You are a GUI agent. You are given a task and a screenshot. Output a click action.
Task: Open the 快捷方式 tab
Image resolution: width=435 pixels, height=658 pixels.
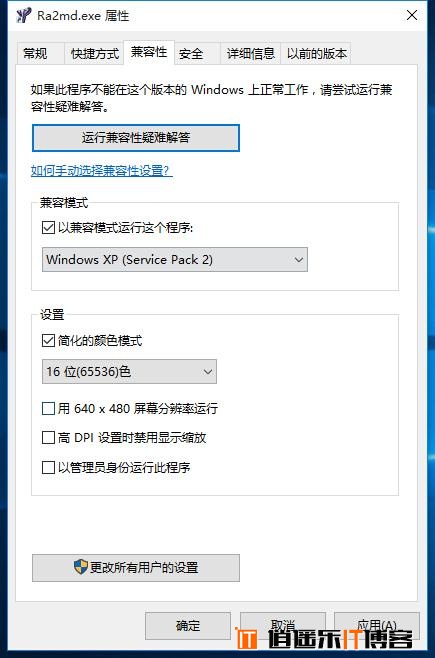tap(94, 54)
